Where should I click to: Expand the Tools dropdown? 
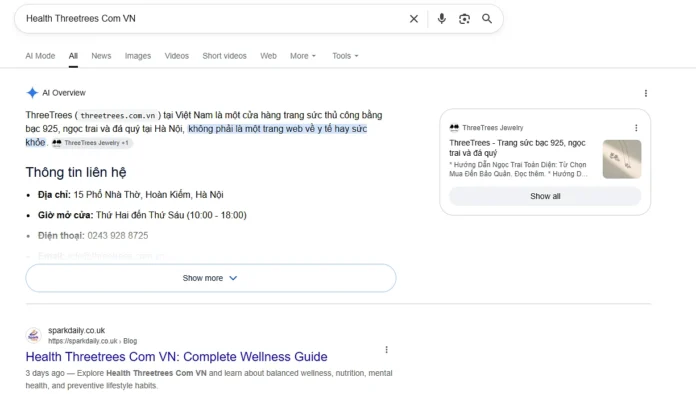coord(345,56)
